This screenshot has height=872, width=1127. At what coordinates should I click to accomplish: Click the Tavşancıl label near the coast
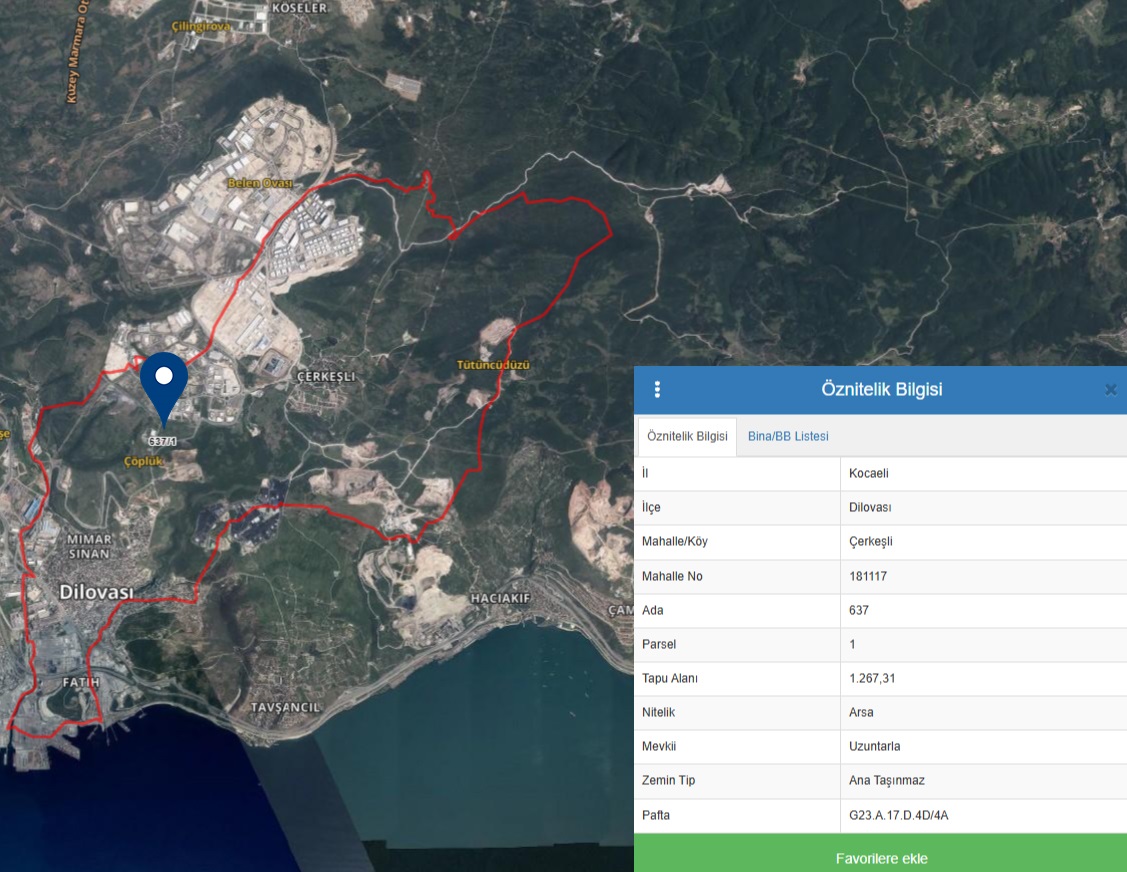[x=285, y=707]
